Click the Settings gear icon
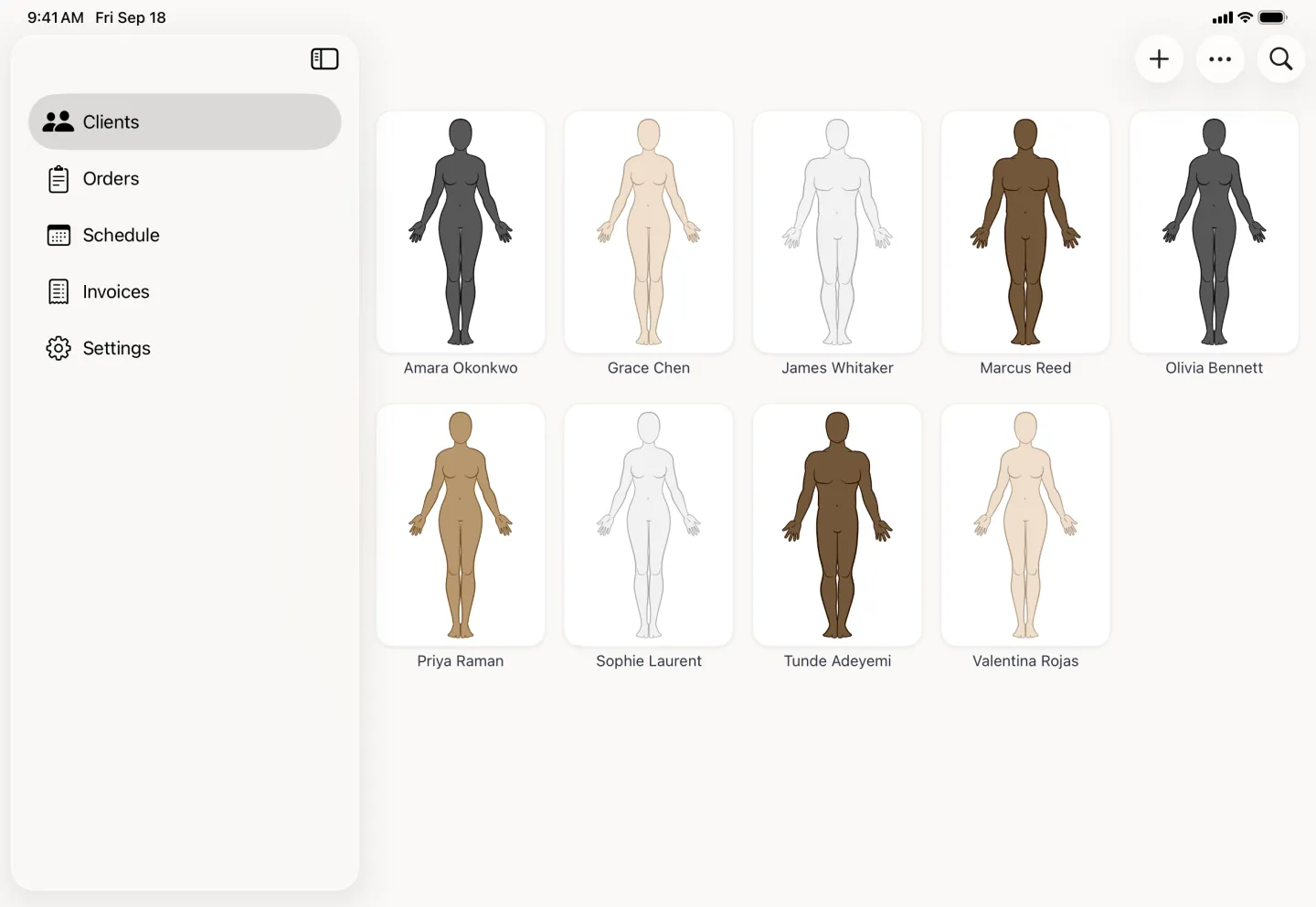 (x=58, y=348)
